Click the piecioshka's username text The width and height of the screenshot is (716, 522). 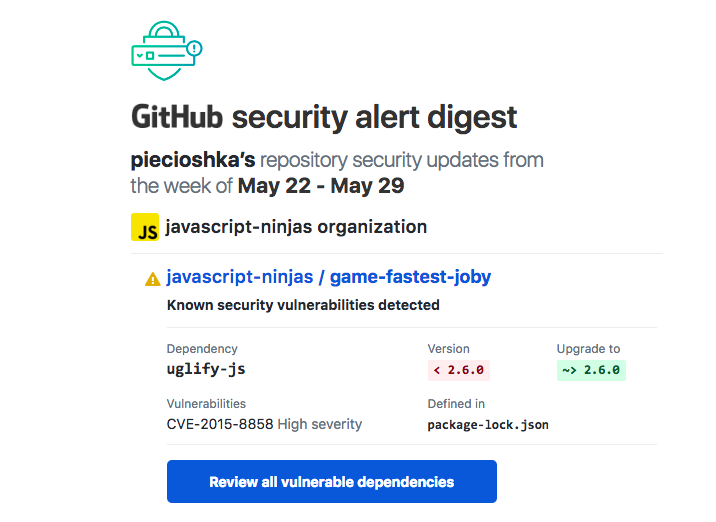(194, 160)
